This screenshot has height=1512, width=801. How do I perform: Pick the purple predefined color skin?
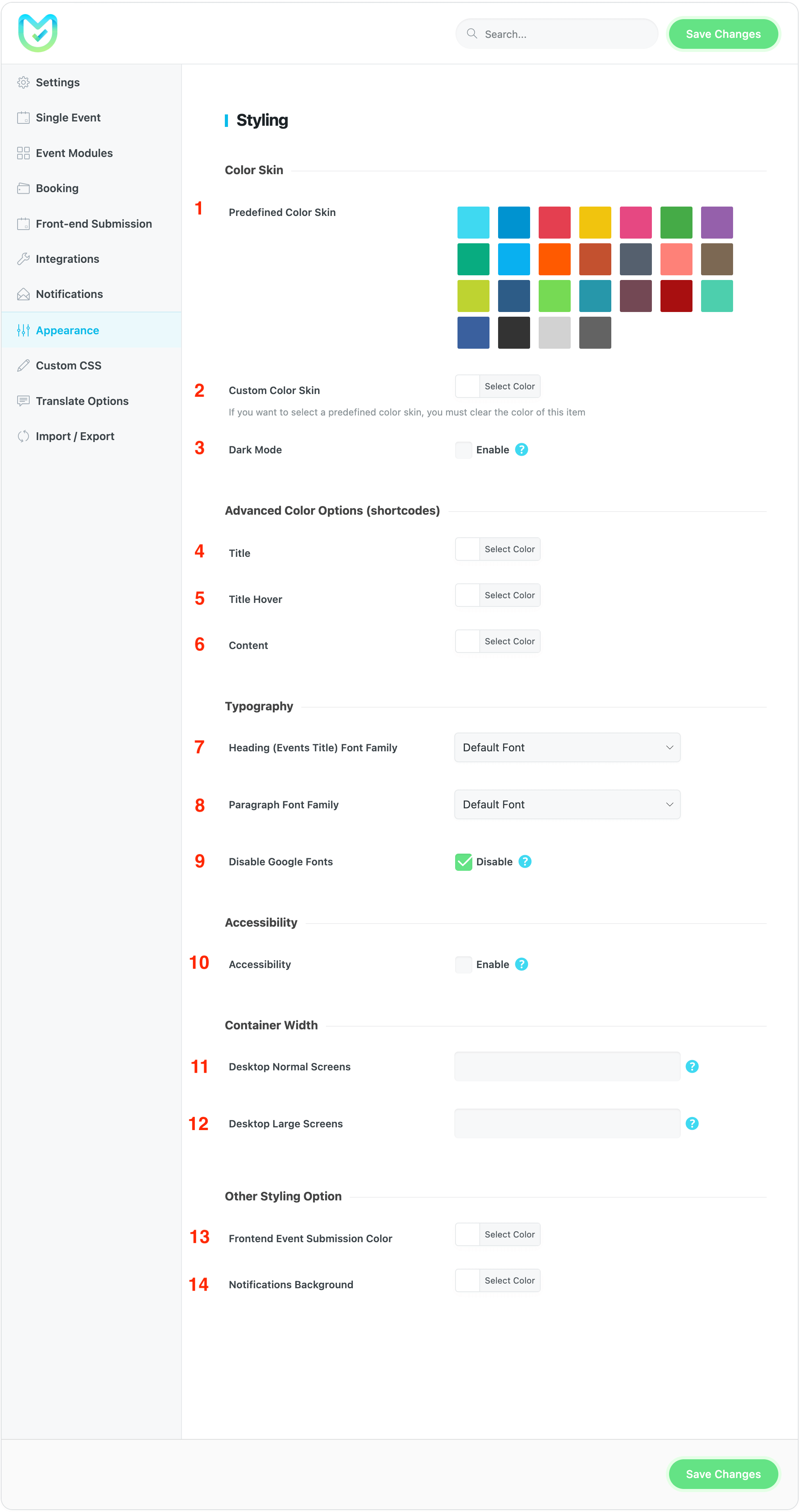(717, 223)
